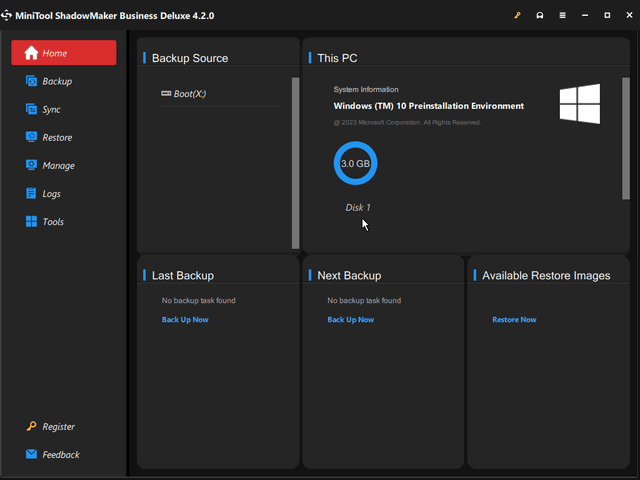Click Back Up Now under Last Backup
The image size is (640, 480).
click(185, 320)
